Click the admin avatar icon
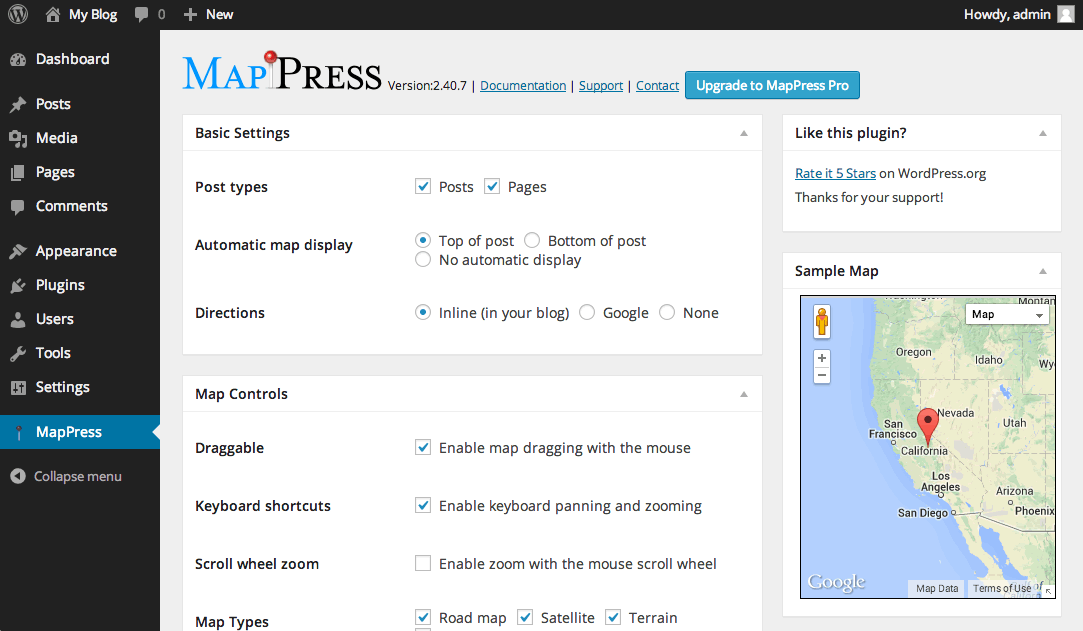This screenshot has height=631, width=1083. [1066, 14]
